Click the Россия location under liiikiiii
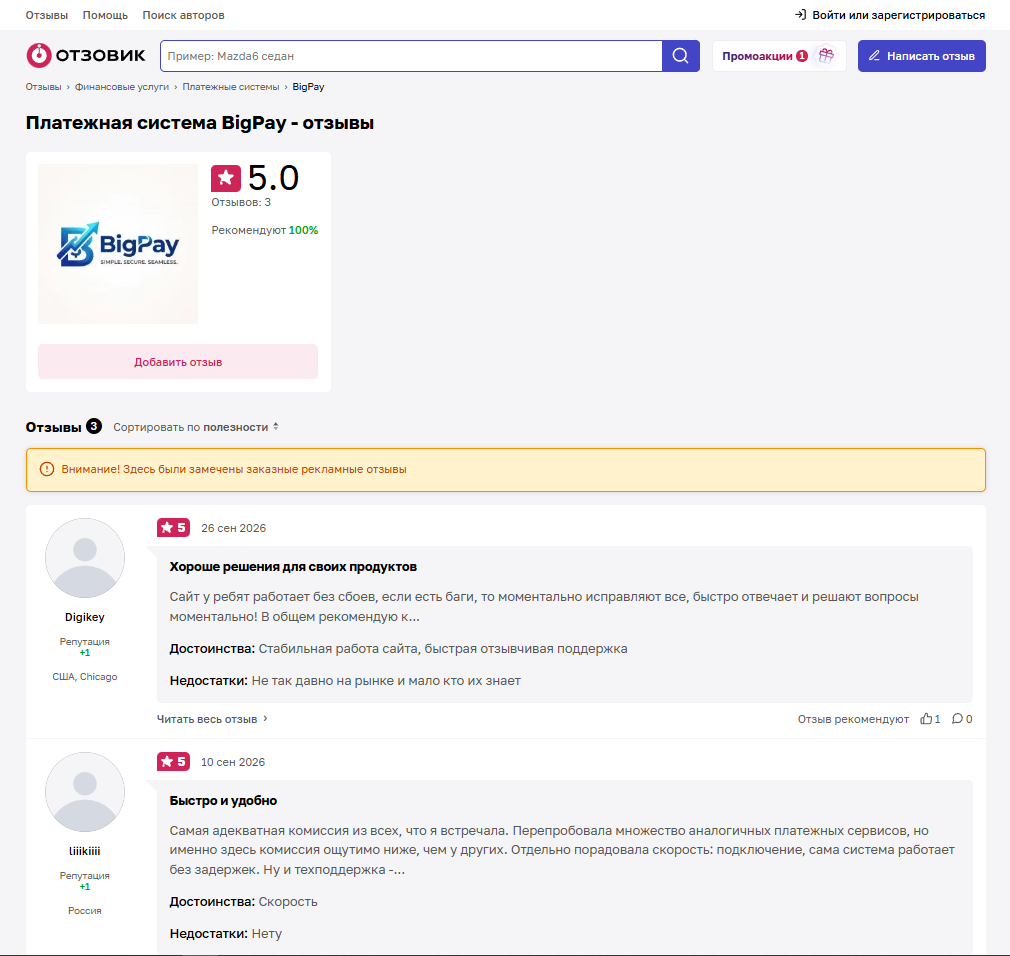This screenshot has width=1010, height=956. (x=85, y=910)
